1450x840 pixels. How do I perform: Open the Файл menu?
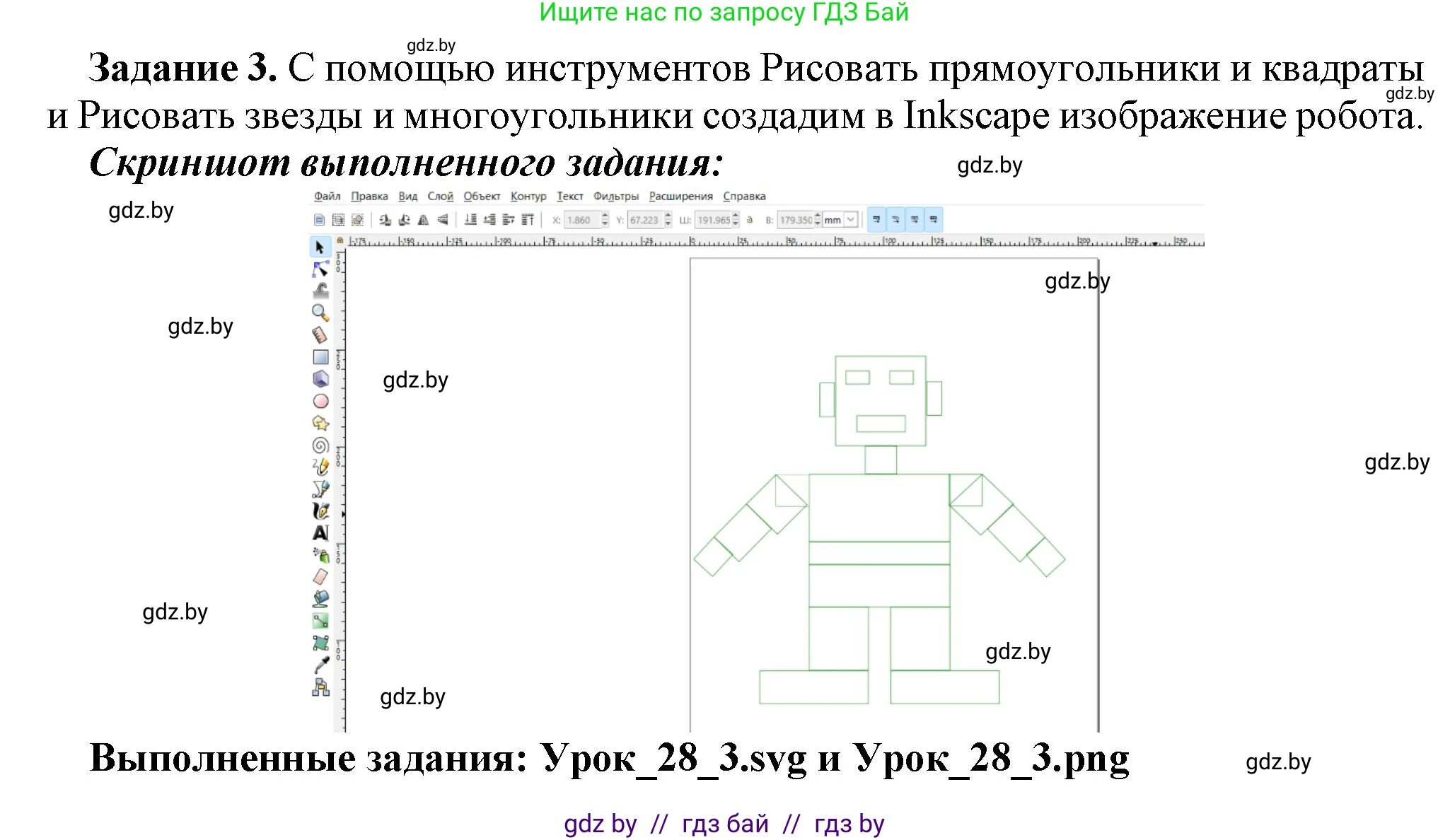pos(327,197)
